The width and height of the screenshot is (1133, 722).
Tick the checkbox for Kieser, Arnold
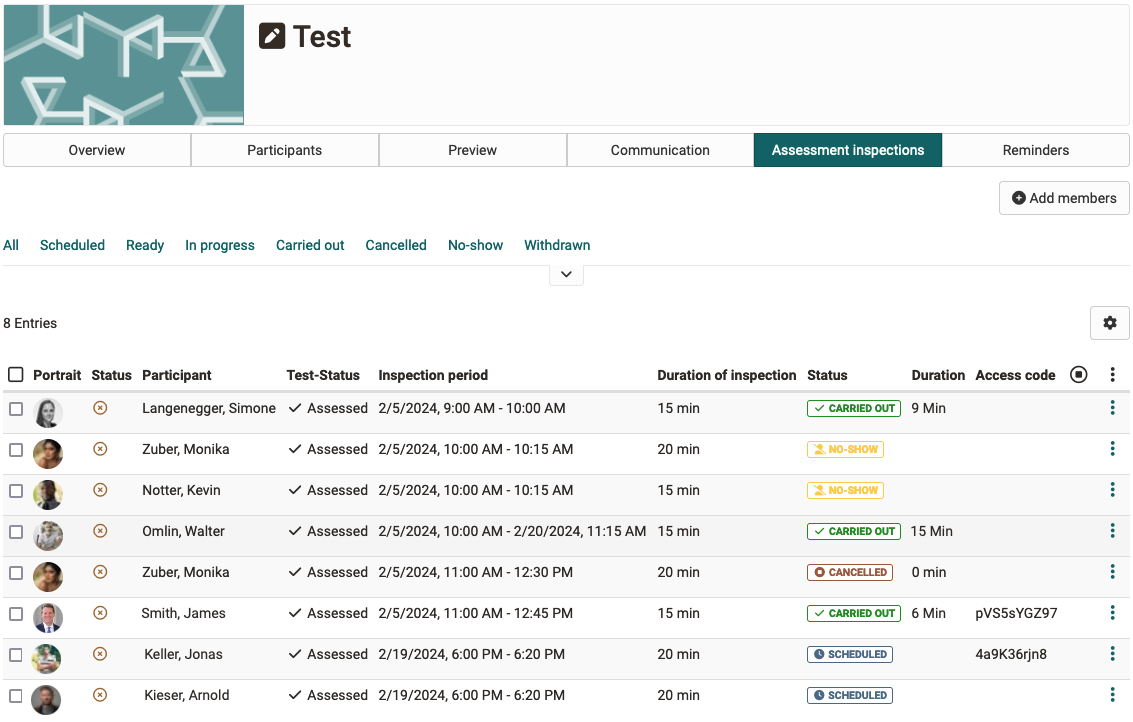pyautogui.click(x=16, y=696)
